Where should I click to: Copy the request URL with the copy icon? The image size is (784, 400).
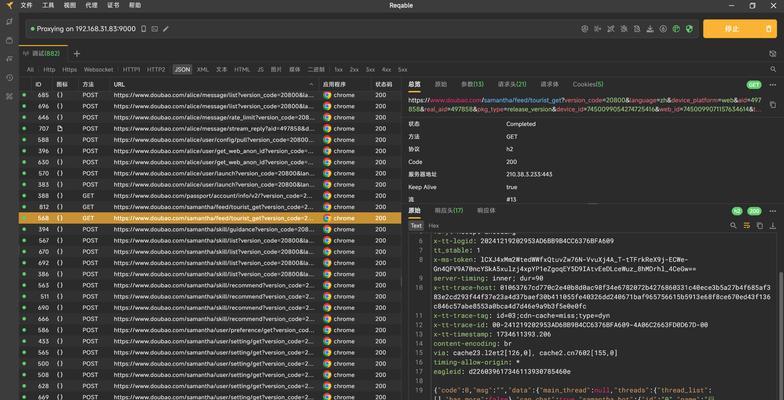click(773, 105)
